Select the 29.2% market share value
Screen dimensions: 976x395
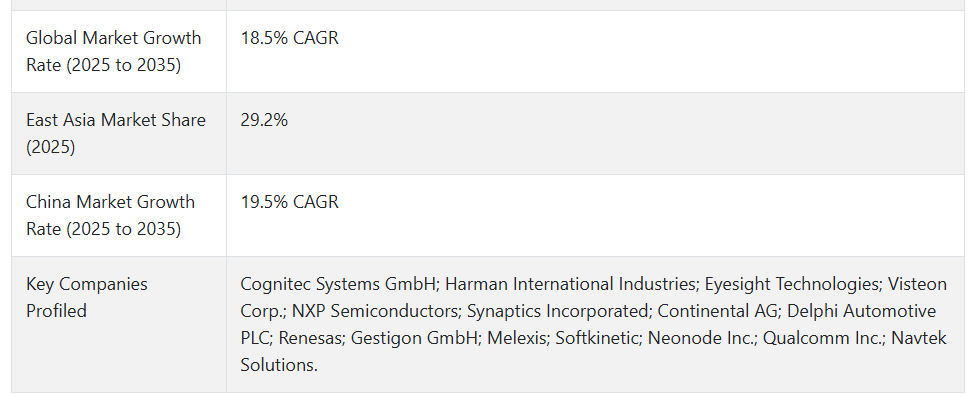point(264,120)
